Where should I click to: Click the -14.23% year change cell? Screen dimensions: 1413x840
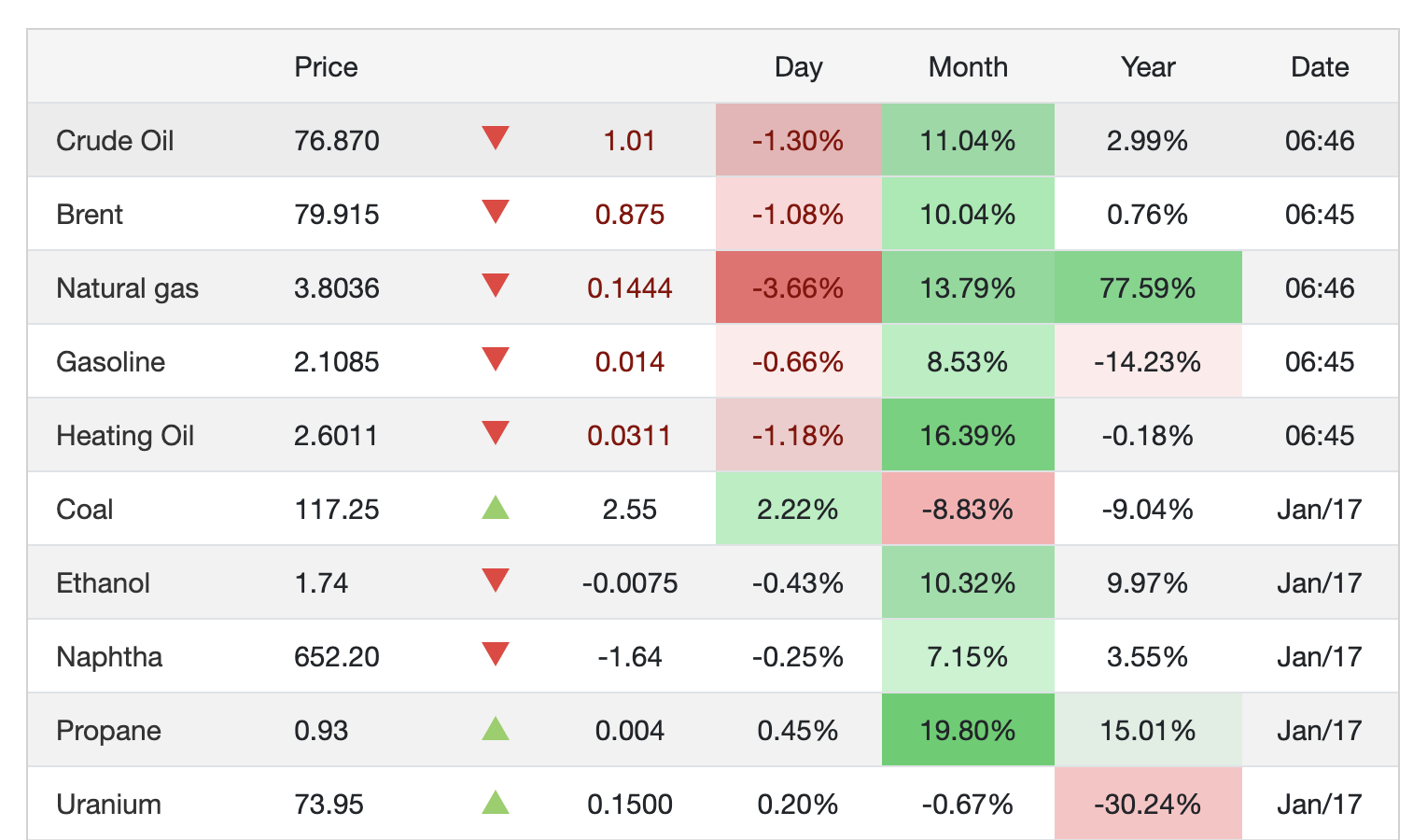coord(1148,361)
